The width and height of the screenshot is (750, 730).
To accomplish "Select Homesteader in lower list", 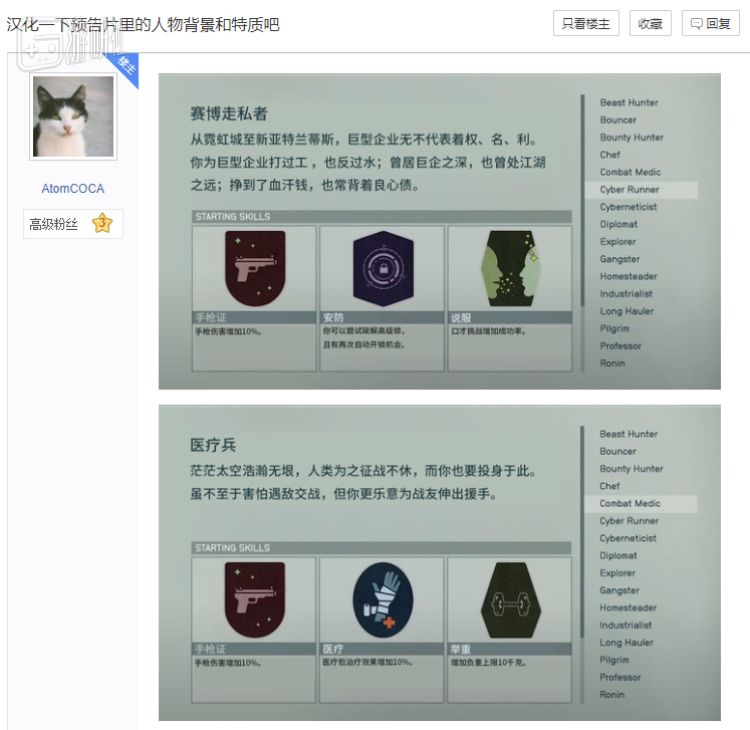I will pos(628,608).
